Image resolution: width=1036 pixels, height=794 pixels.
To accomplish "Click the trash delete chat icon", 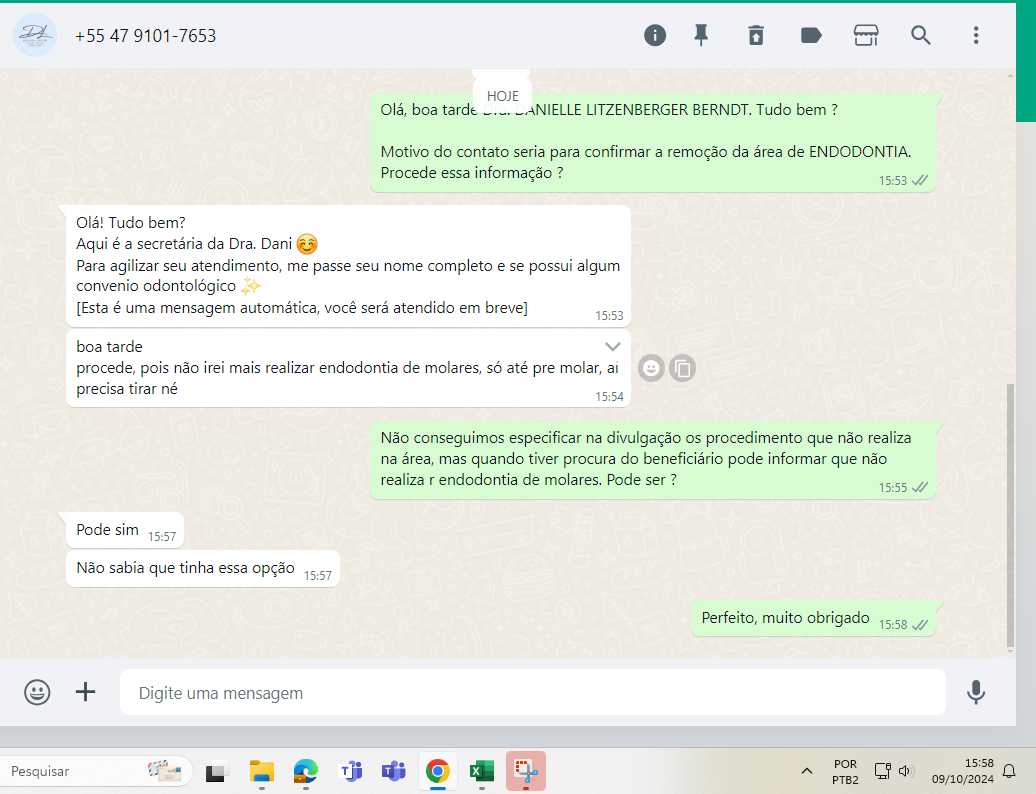I will pyautogui.click(x=756, y=35).
